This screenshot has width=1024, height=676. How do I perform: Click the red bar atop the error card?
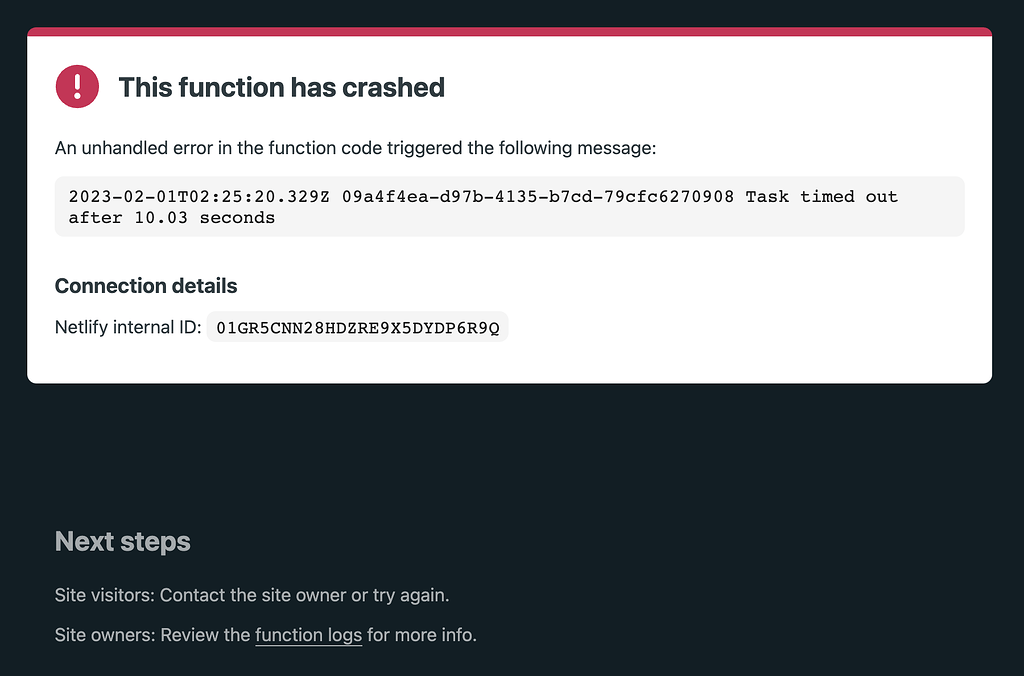509,31
